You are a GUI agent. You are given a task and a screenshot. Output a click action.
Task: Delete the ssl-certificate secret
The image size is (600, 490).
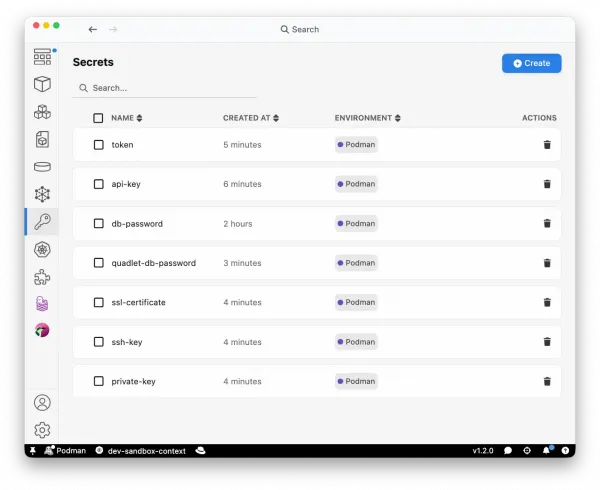(547, 302)
